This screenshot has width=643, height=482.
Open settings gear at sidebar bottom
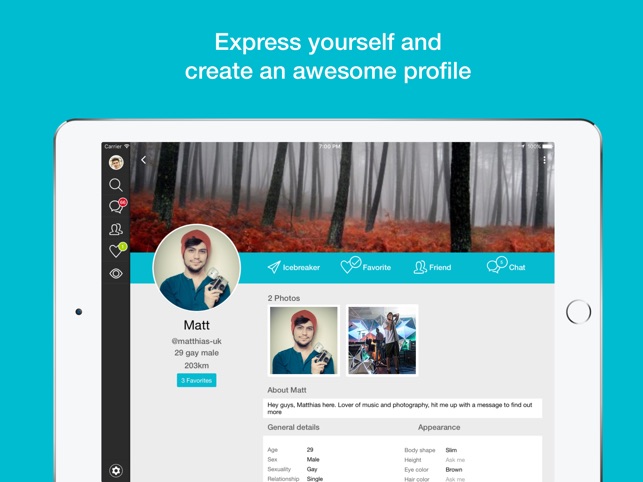tap(116, 471)
